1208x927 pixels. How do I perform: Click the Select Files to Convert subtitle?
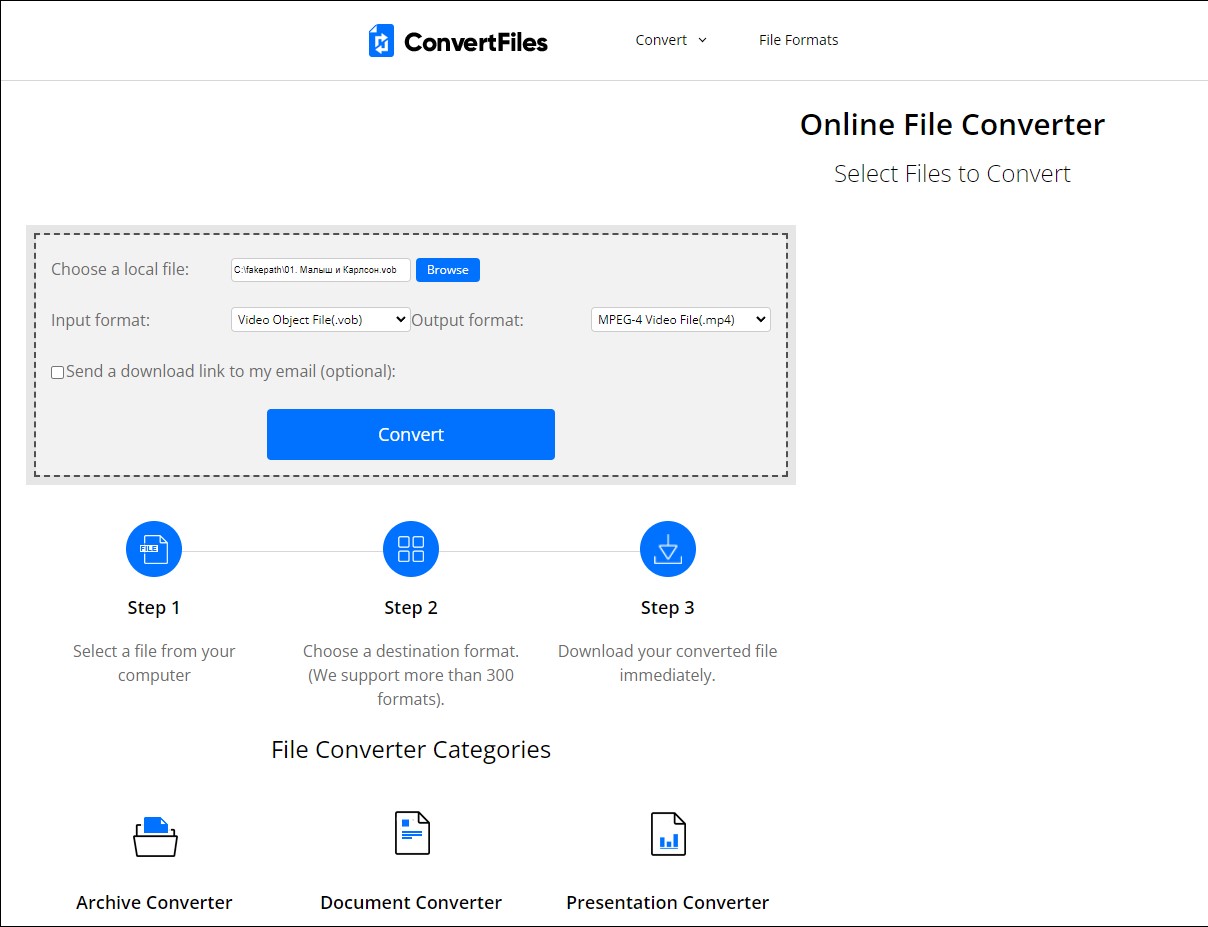click(953, 174)
